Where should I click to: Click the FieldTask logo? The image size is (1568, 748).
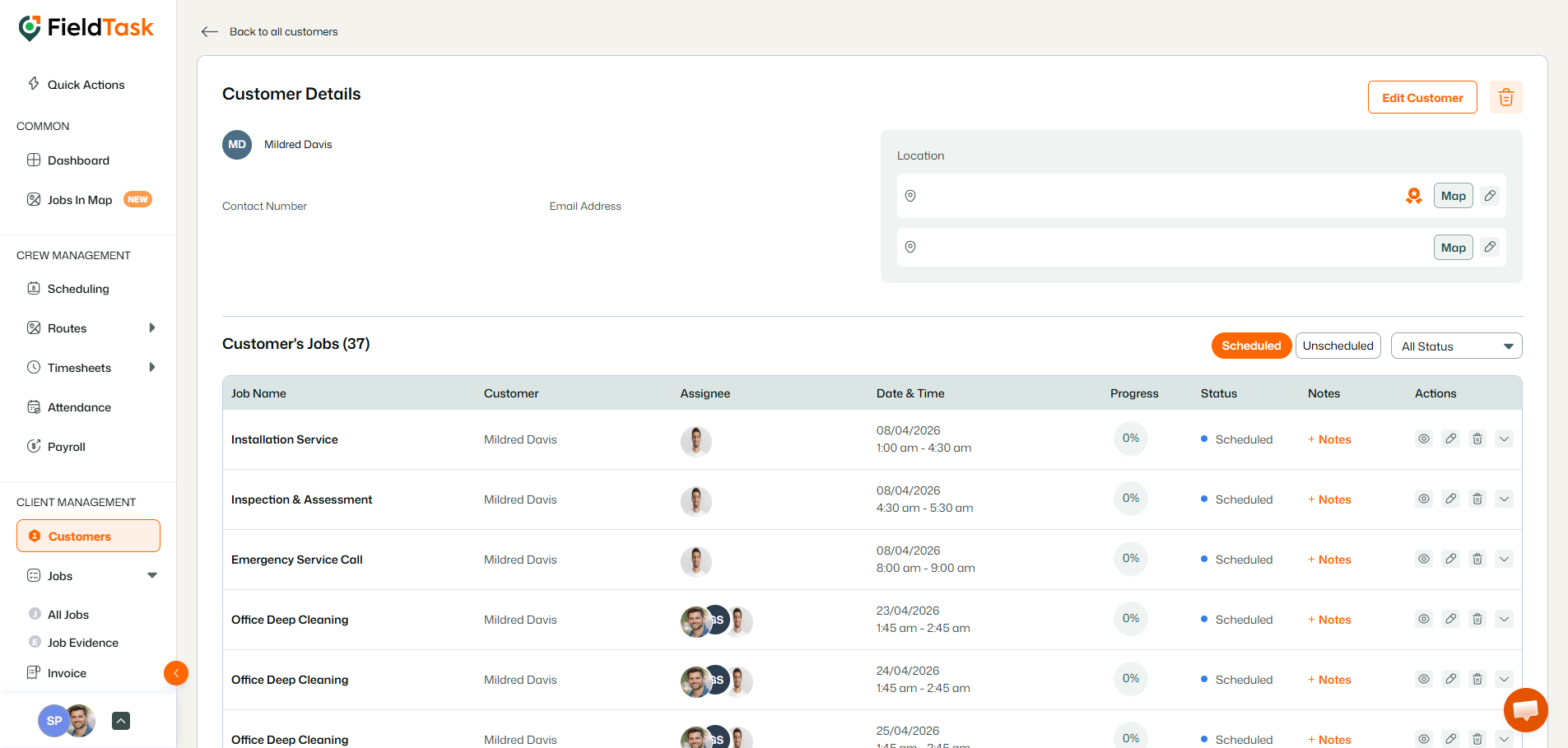click(x=86, y=28)
